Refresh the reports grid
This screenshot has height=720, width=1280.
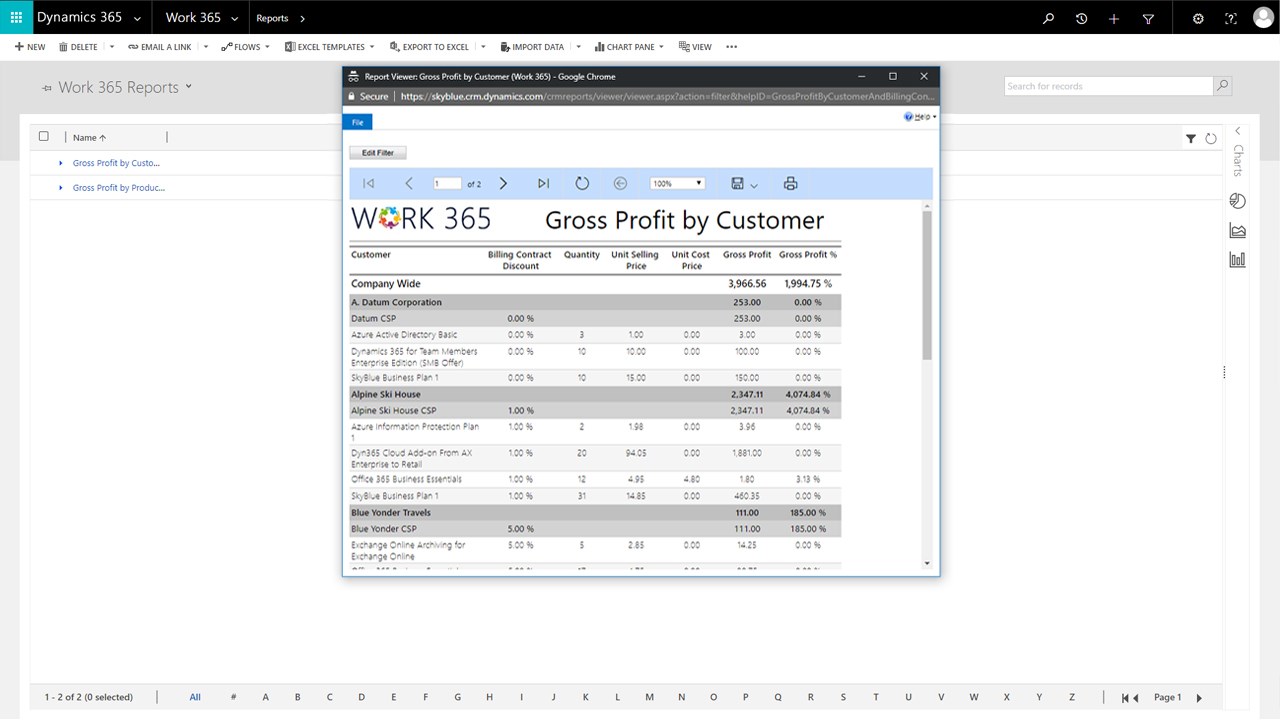pyautogui.click(x=1211, y=139)
